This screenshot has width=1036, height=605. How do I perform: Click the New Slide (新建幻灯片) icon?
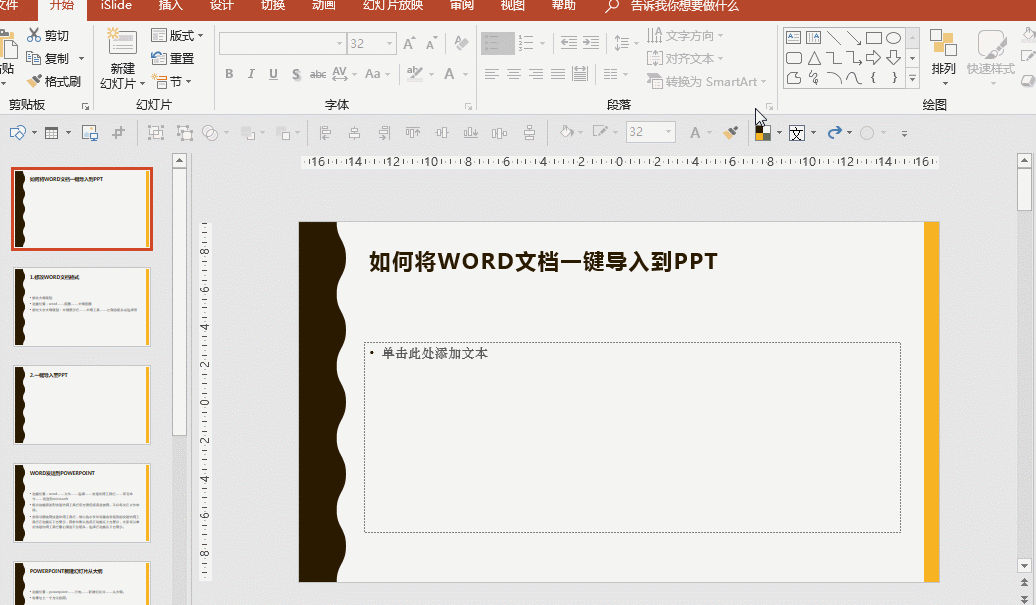click(122, 44)
